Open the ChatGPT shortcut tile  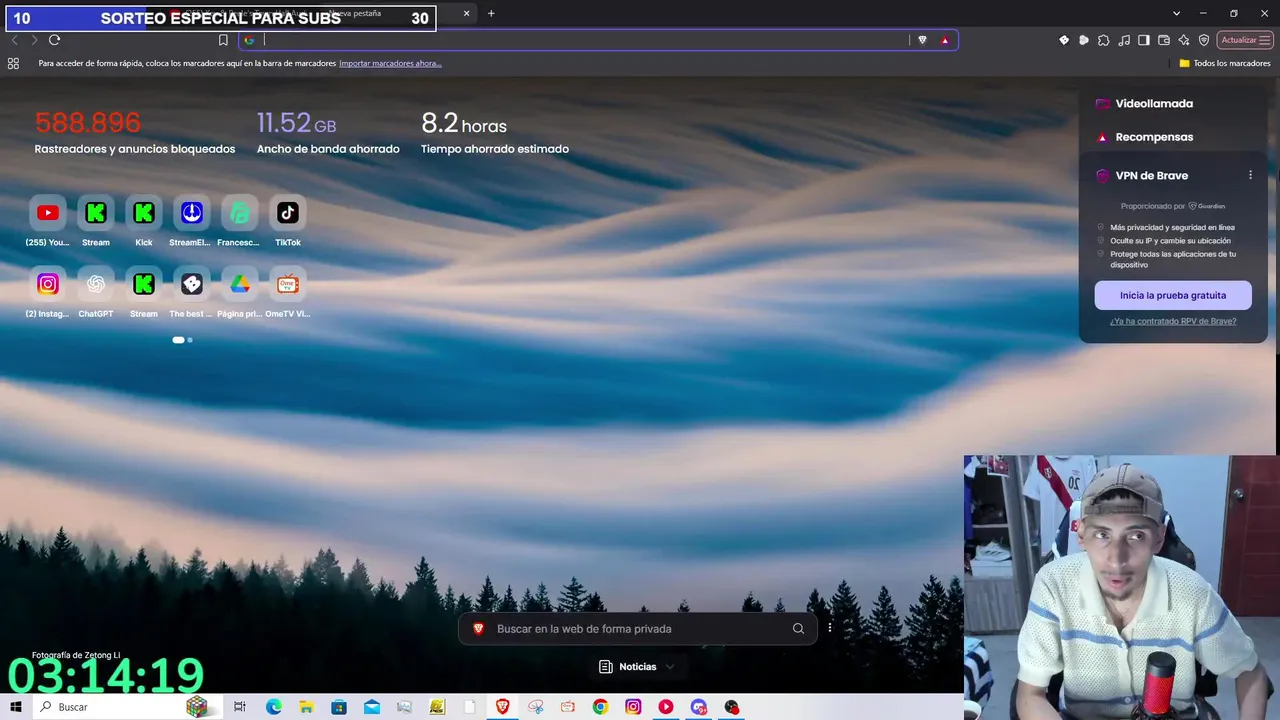pyautogui.click(x=96, y=284)
